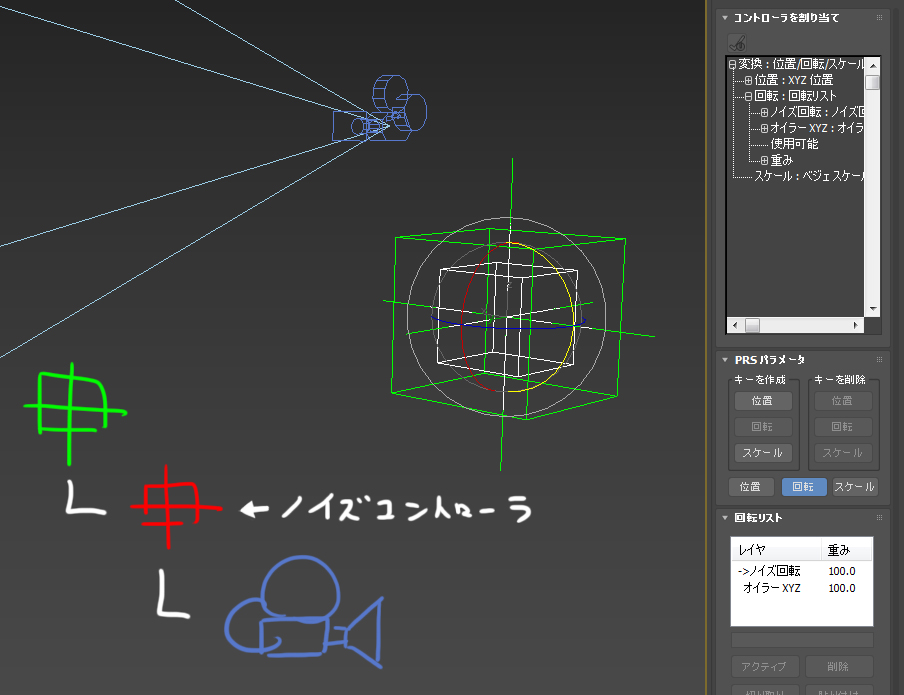Click the empty field below layer list

pos(801,640)
